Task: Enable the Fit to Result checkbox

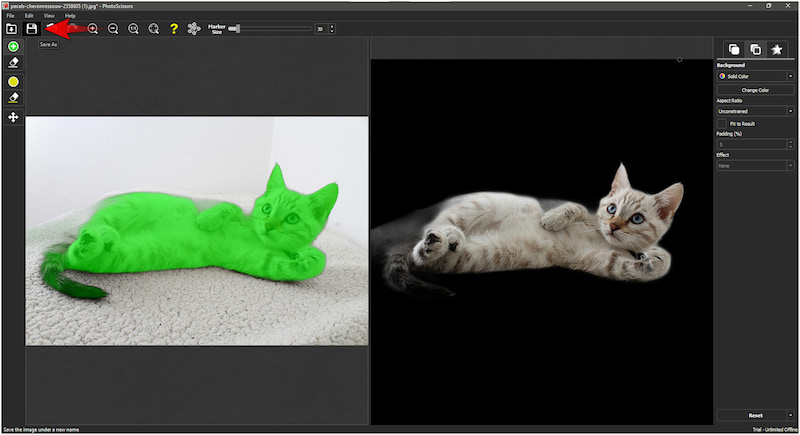Action: 722,123
